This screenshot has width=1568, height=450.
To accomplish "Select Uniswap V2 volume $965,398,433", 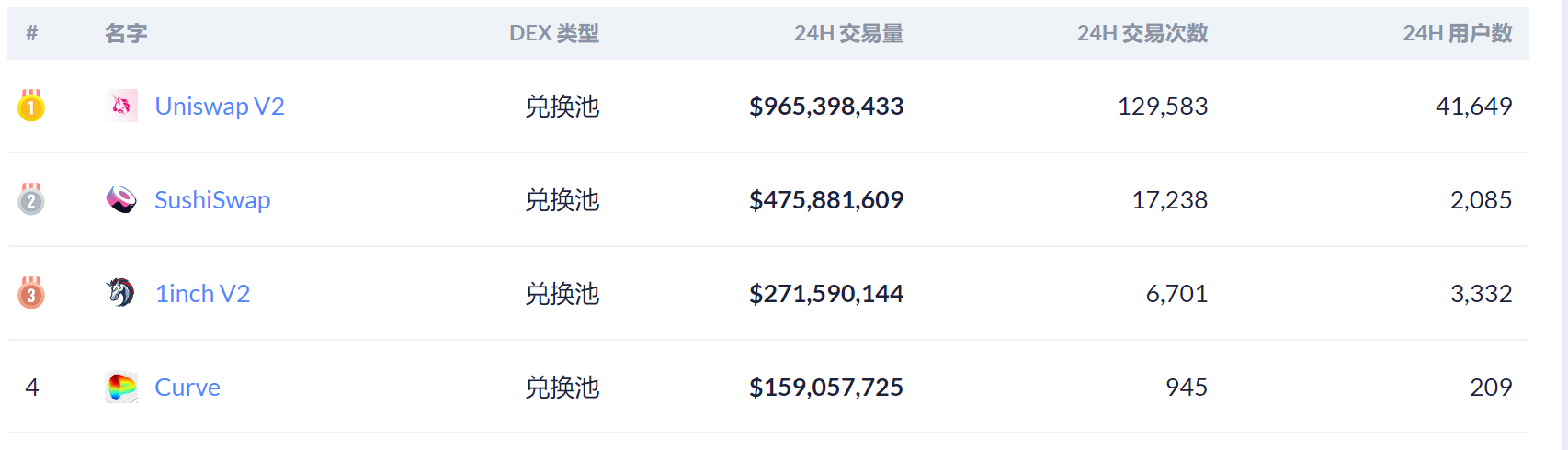I will point(826,107).
